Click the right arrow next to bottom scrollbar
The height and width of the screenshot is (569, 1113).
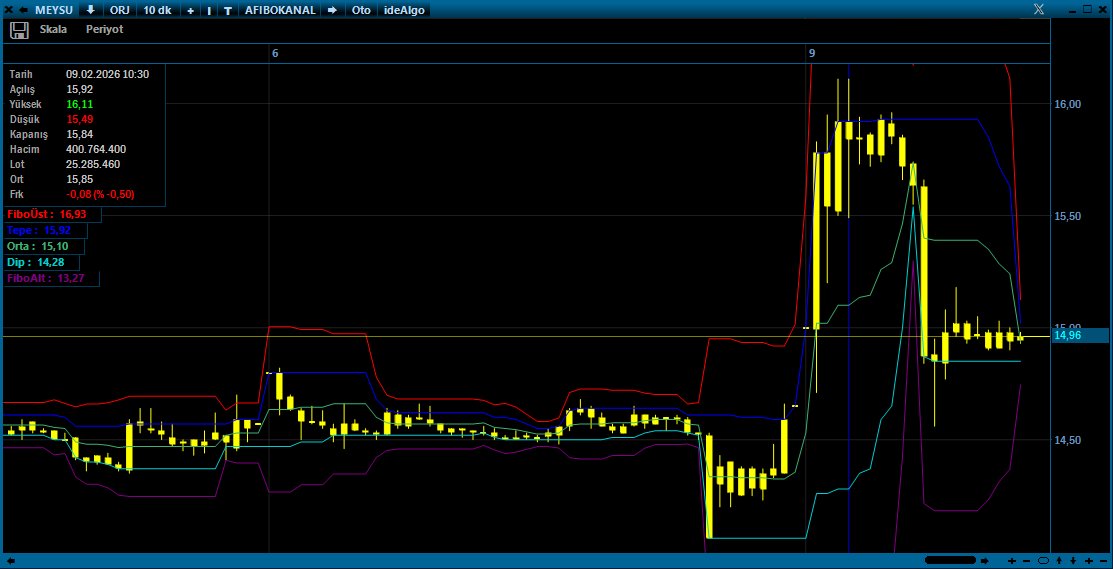pyautogui.click(x=985, y=560)
